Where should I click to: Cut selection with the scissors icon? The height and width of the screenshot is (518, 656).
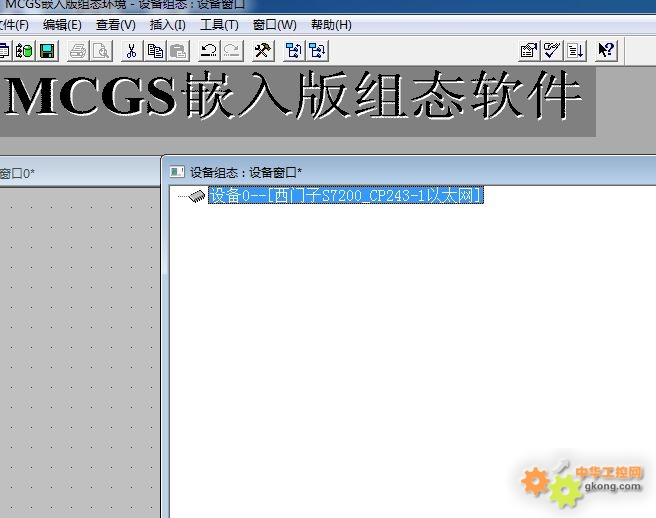click(x=132, y=51)
